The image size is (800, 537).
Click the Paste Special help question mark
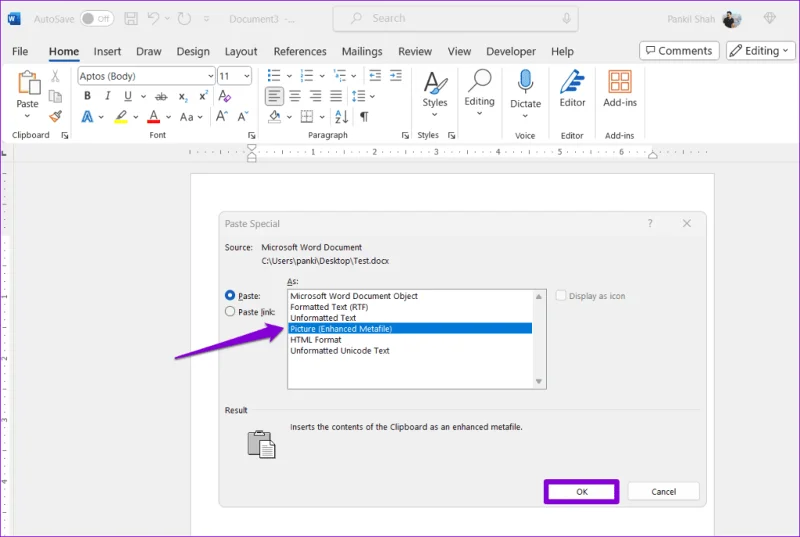click(x=650, y=223)
